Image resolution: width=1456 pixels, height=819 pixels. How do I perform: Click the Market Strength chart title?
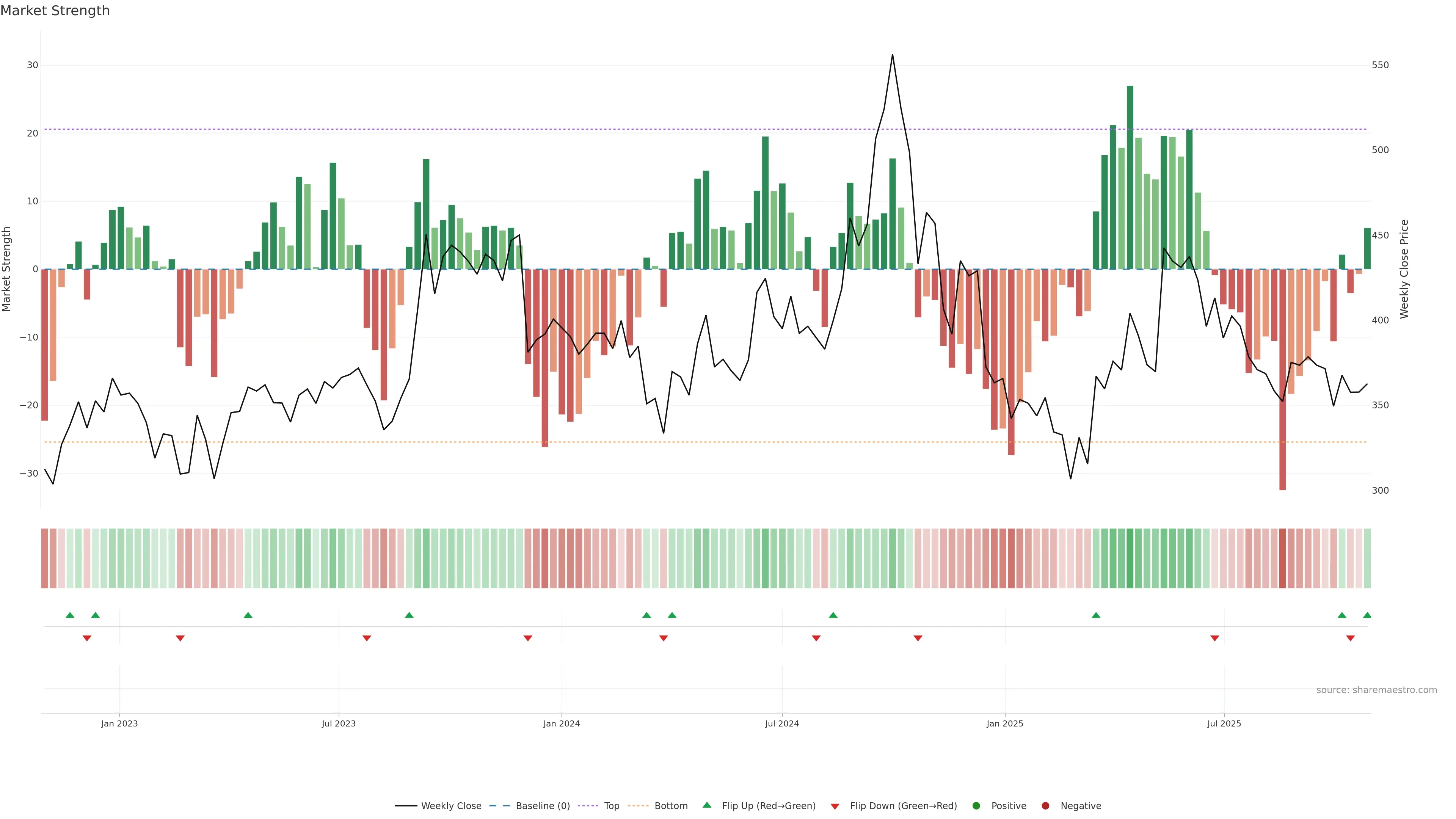coord(55,11)
